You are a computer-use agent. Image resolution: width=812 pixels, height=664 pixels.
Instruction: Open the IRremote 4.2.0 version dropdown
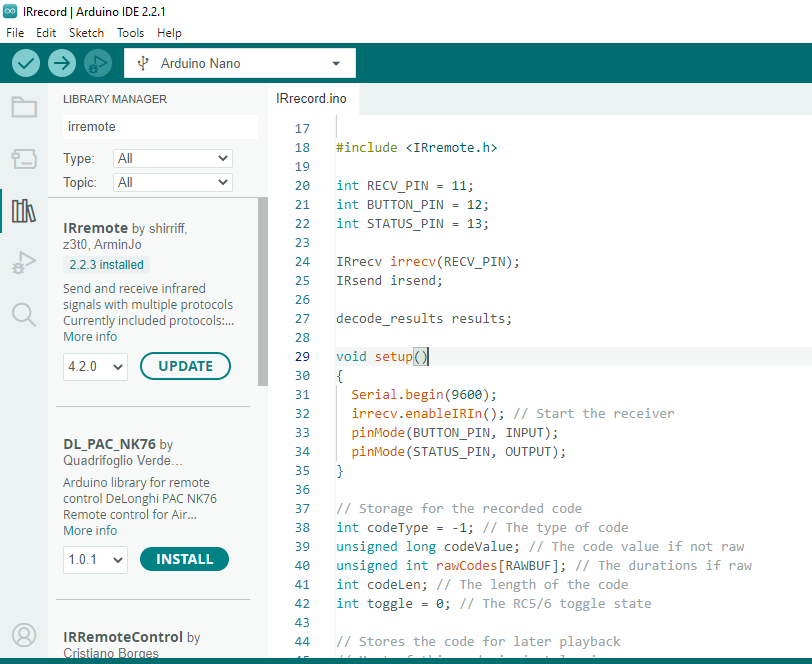click(x=95, y=367)
